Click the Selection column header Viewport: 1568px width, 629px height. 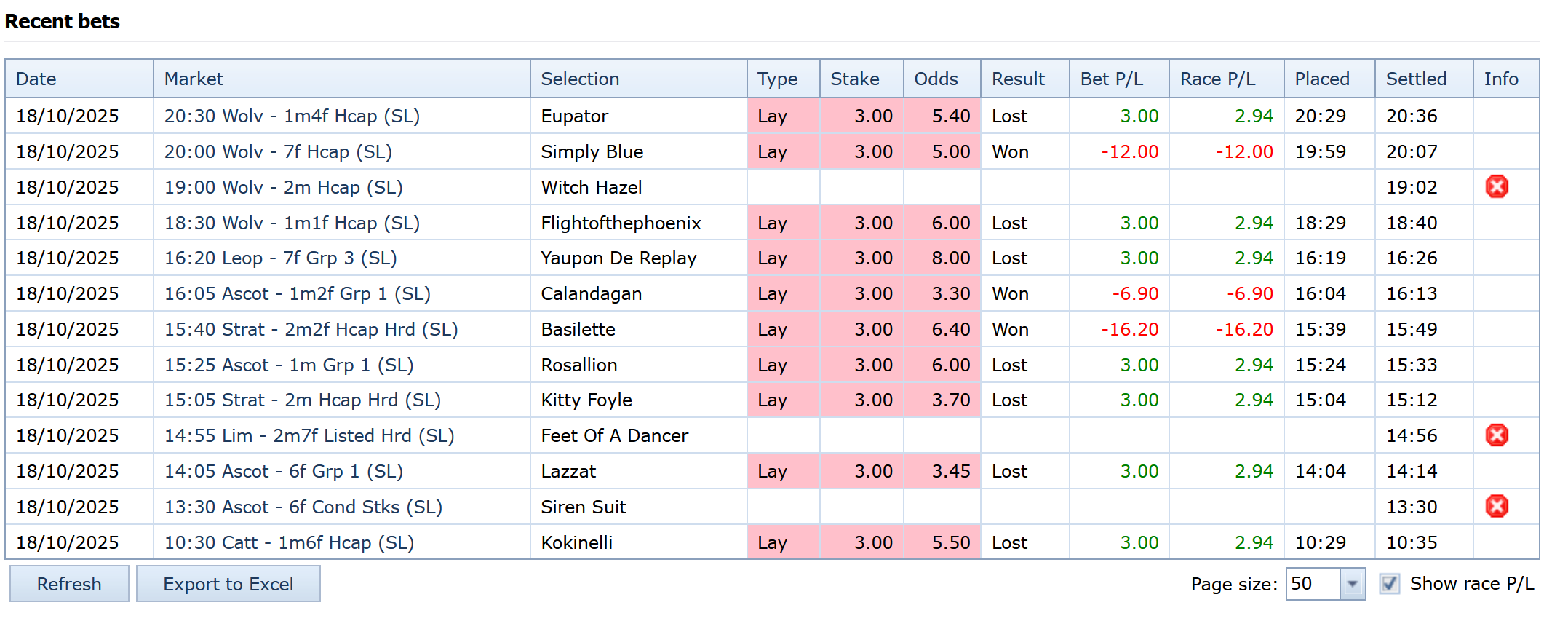pos(580,79)
